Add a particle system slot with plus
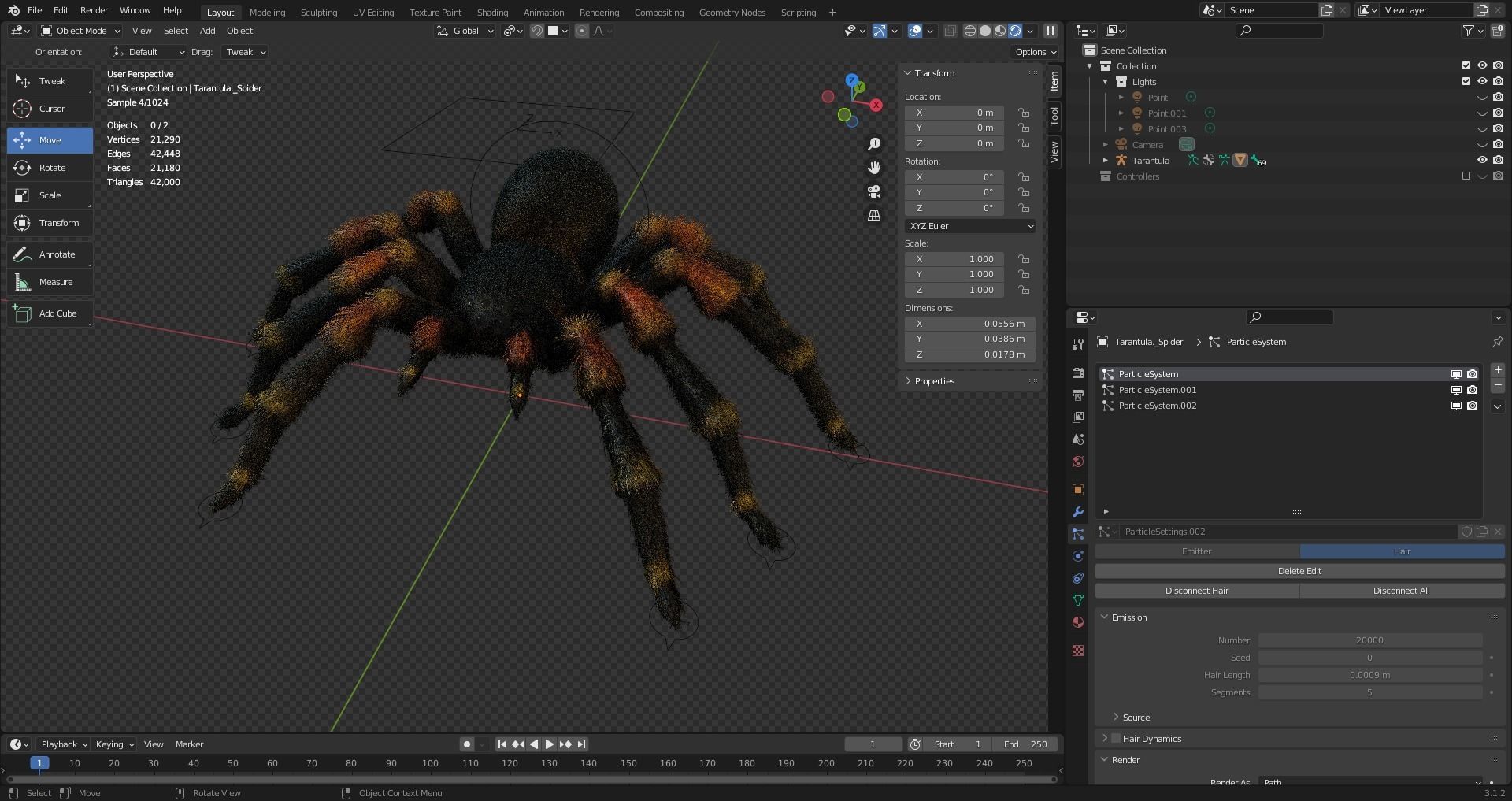 (1498, 370)
